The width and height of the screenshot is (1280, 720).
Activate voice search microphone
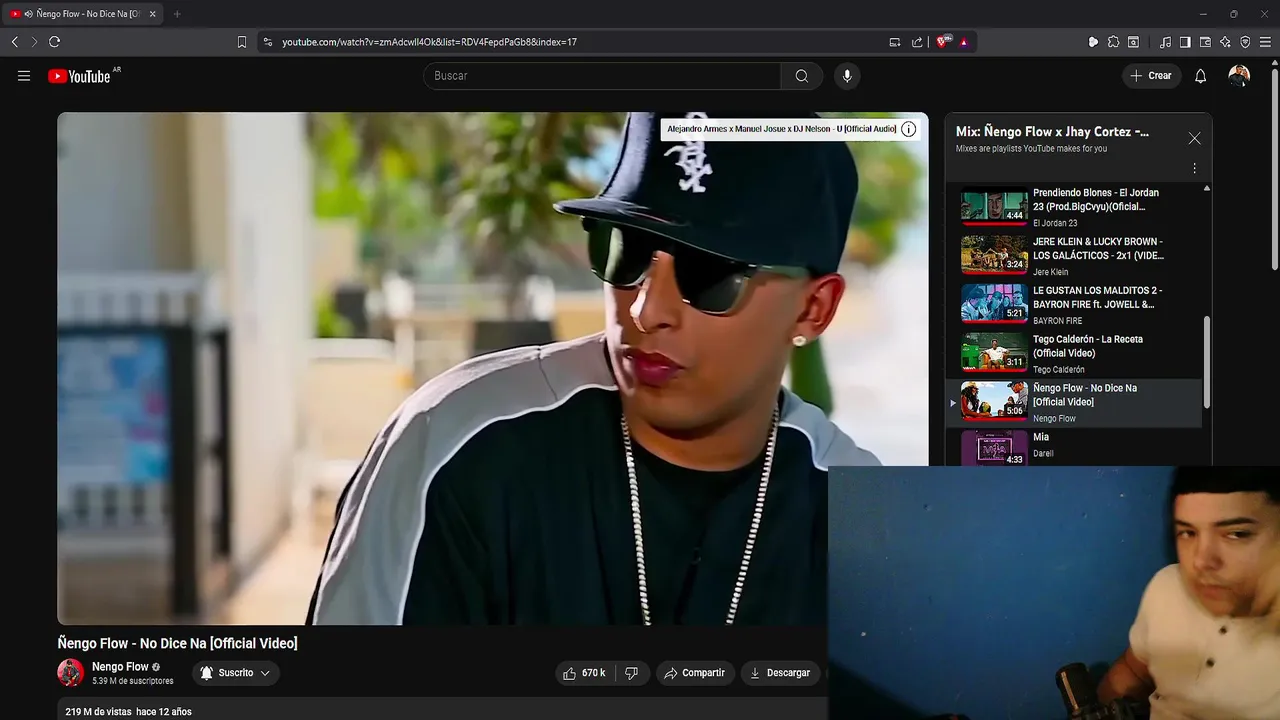pyautogui.click(x=847, y=76)
